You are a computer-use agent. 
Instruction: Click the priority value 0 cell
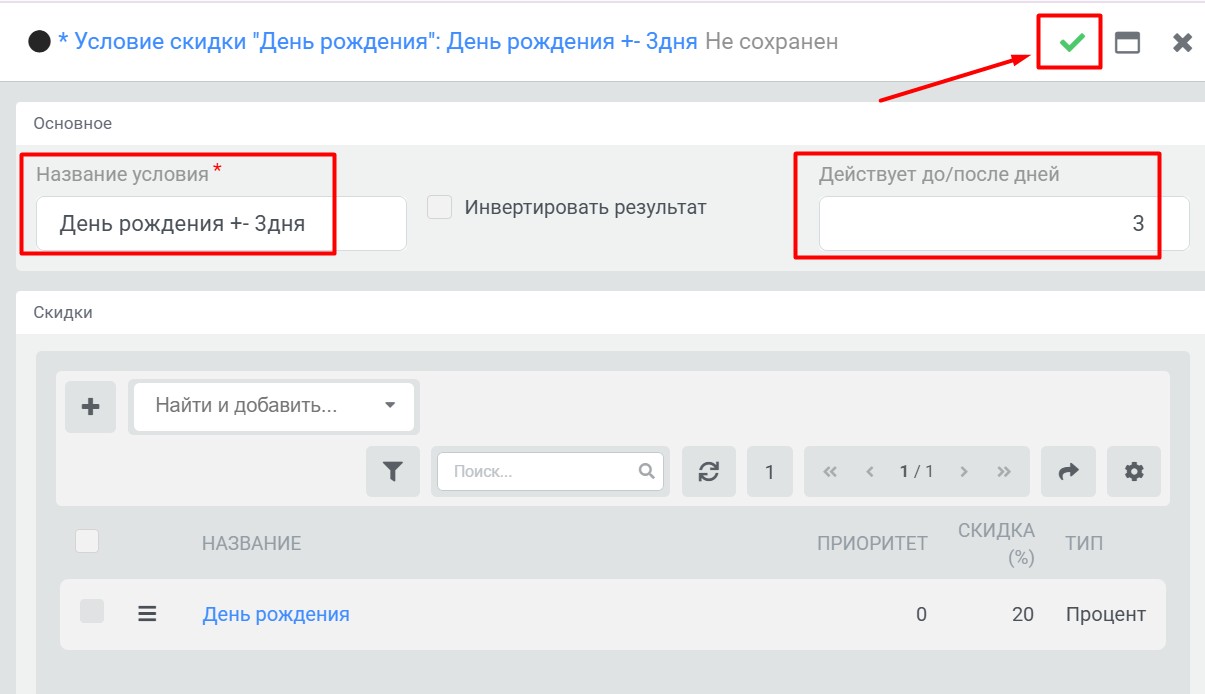tap(921, 614)
